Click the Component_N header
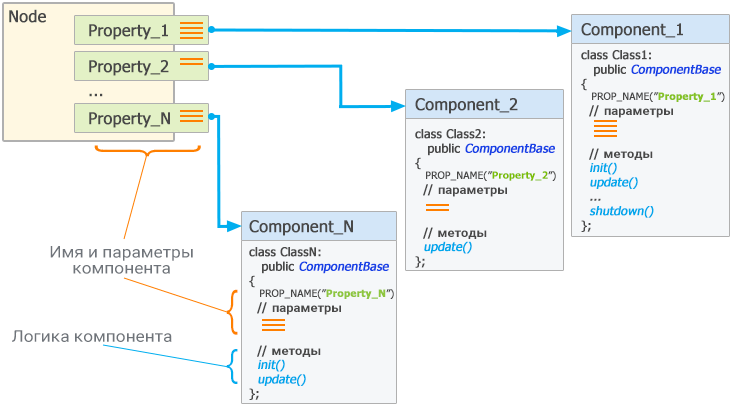 (319, 226)
